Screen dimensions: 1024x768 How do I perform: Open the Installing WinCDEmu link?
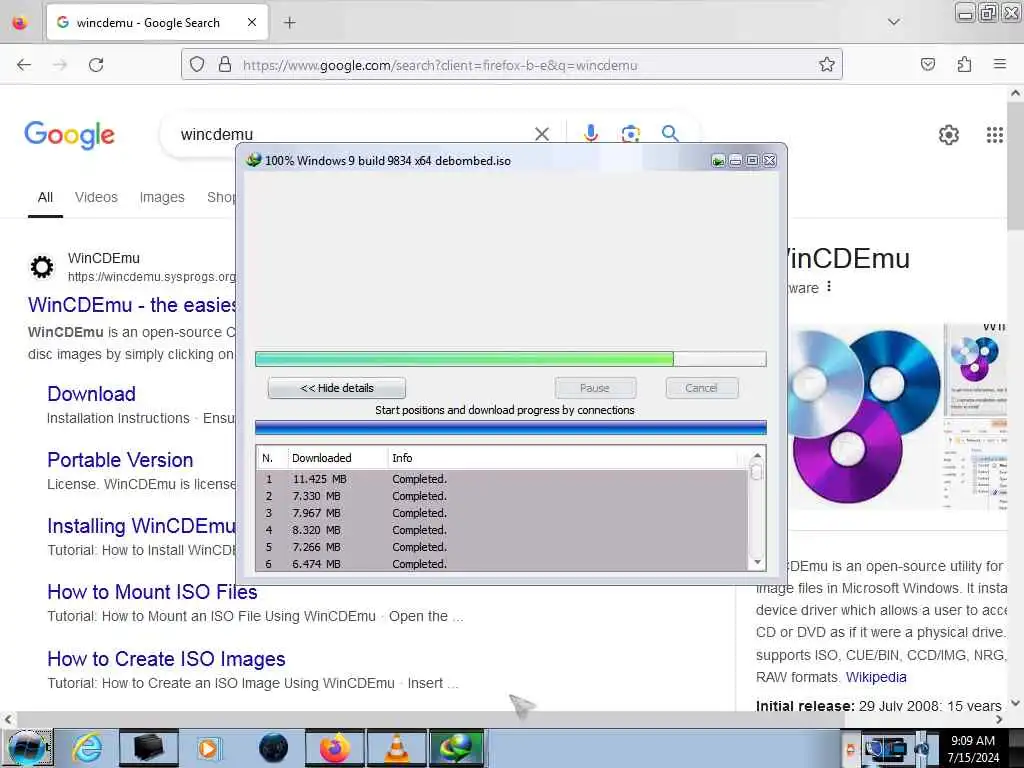click(141, 526)
